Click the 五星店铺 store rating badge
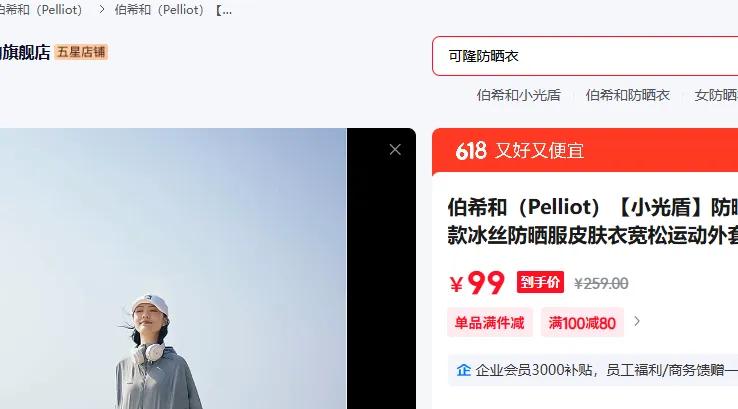The width and height of the screenshot is (738, 409). [x=81, y=52]
